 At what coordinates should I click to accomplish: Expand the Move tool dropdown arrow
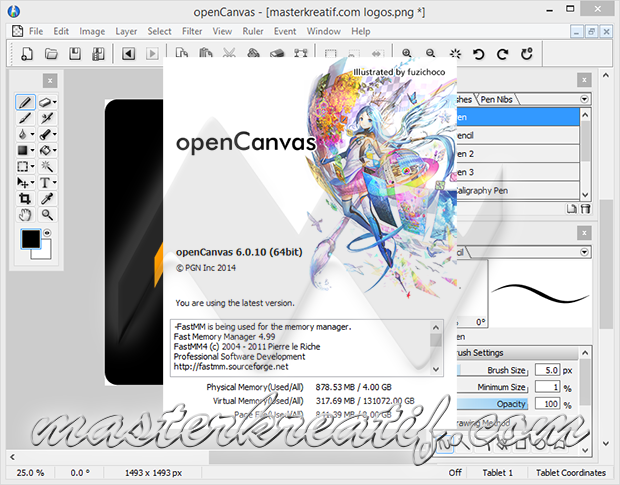(x=32, y=183)
